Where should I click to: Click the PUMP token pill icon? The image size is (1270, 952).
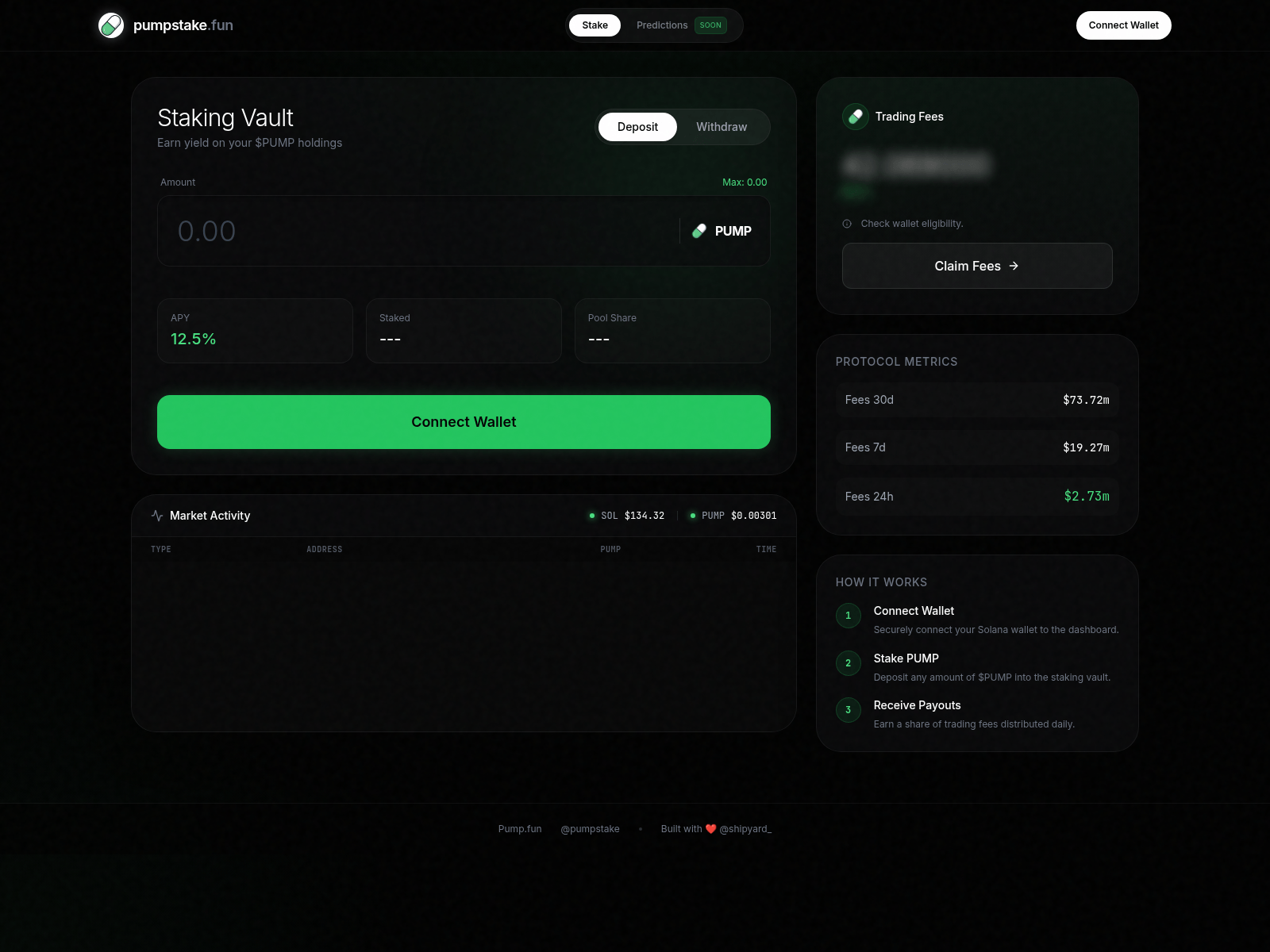[699, 231]
